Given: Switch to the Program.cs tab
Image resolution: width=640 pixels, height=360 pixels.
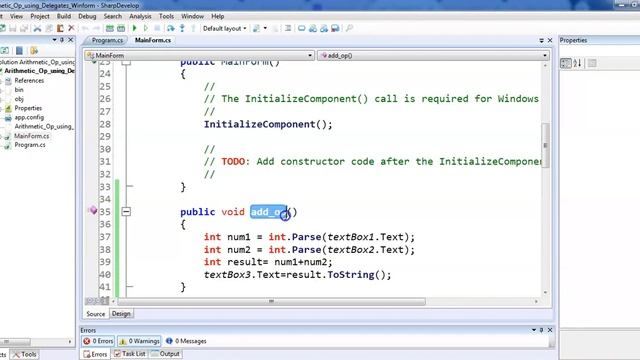Looking at the screenshot, I should (x=107, y=40).
